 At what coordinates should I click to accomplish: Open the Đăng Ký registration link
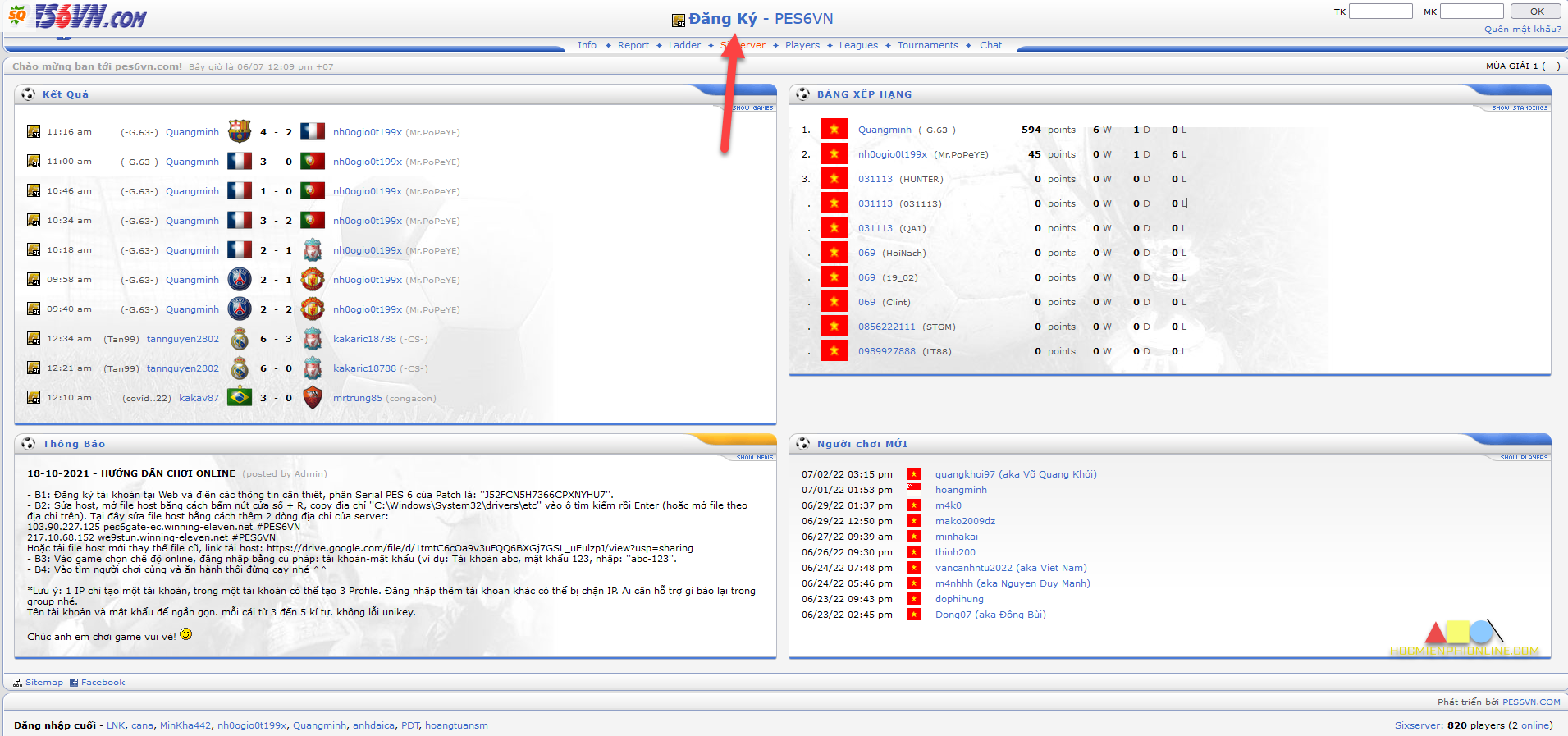coord(723,18)
